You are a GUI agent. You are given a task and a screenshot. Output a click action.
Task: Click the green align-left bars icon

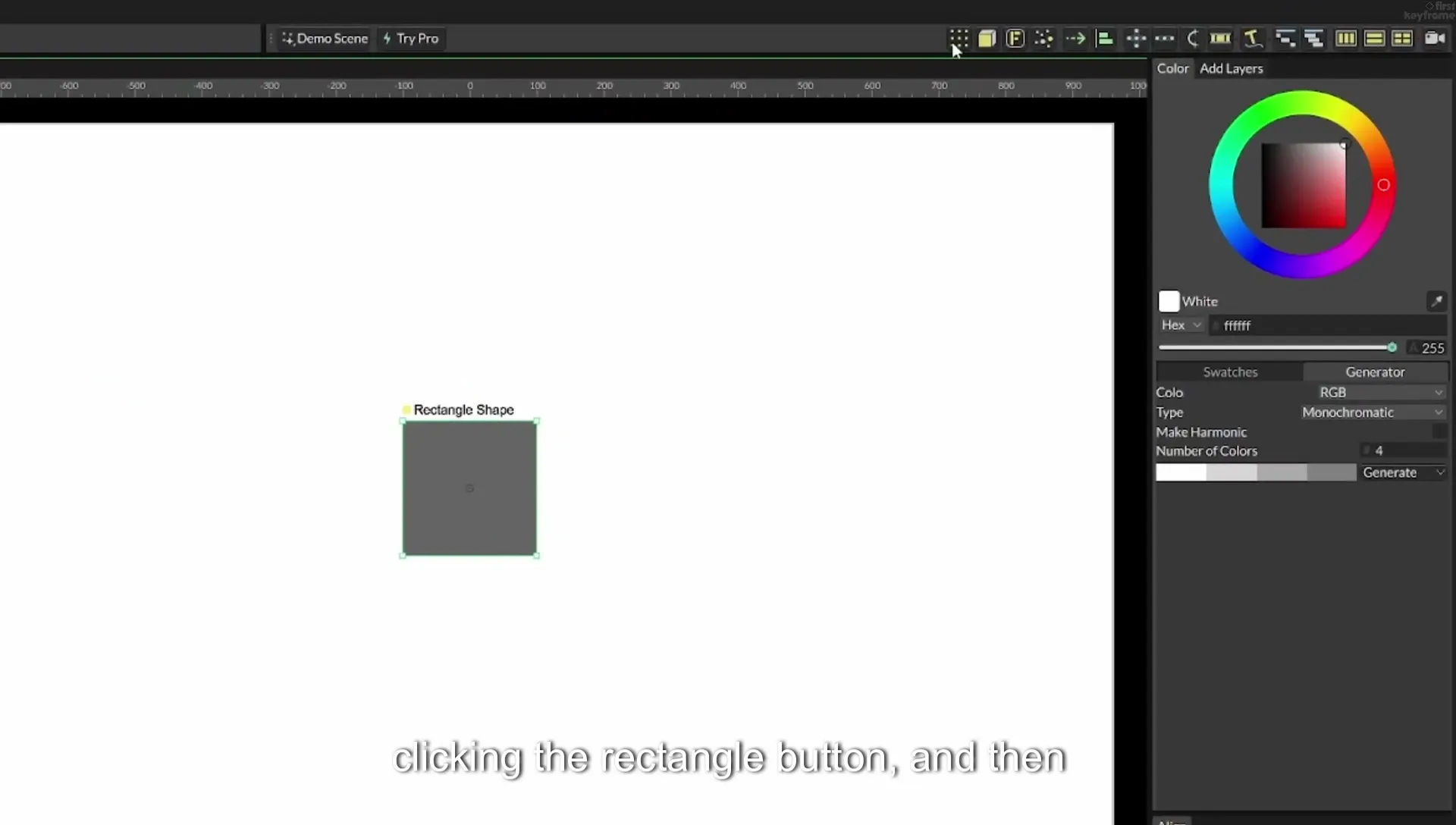click(x=1105, y=38)
